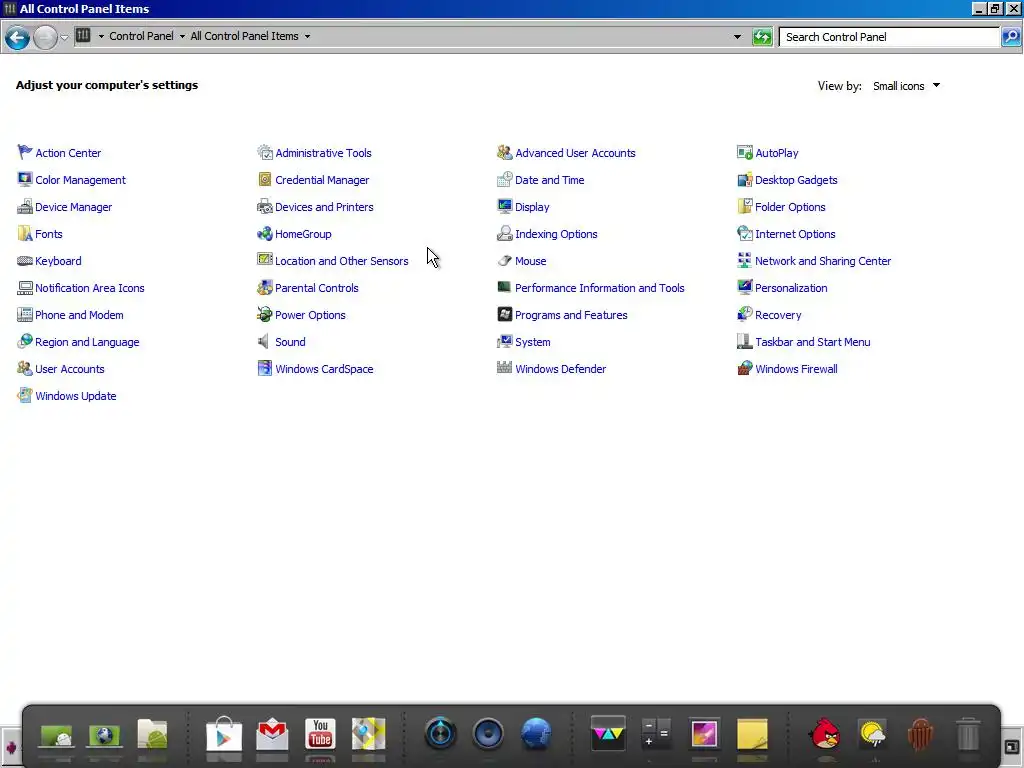Click the Programs and Features icon

click(504, 314)
